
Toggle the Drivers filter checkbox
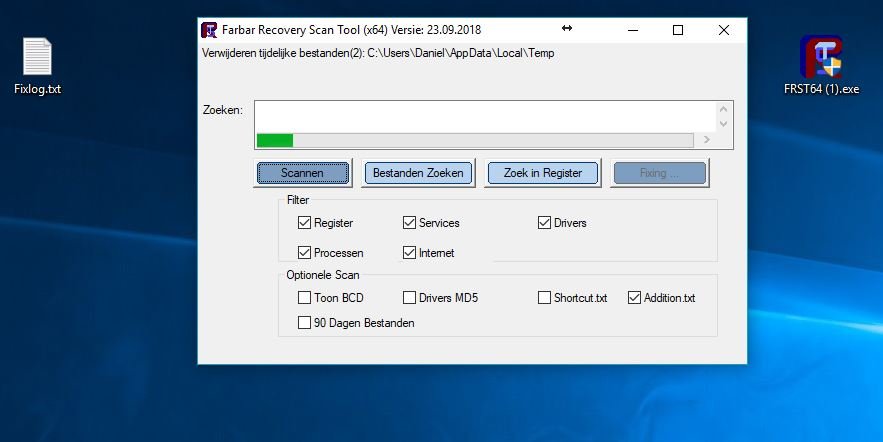click(x=544, y=222)
